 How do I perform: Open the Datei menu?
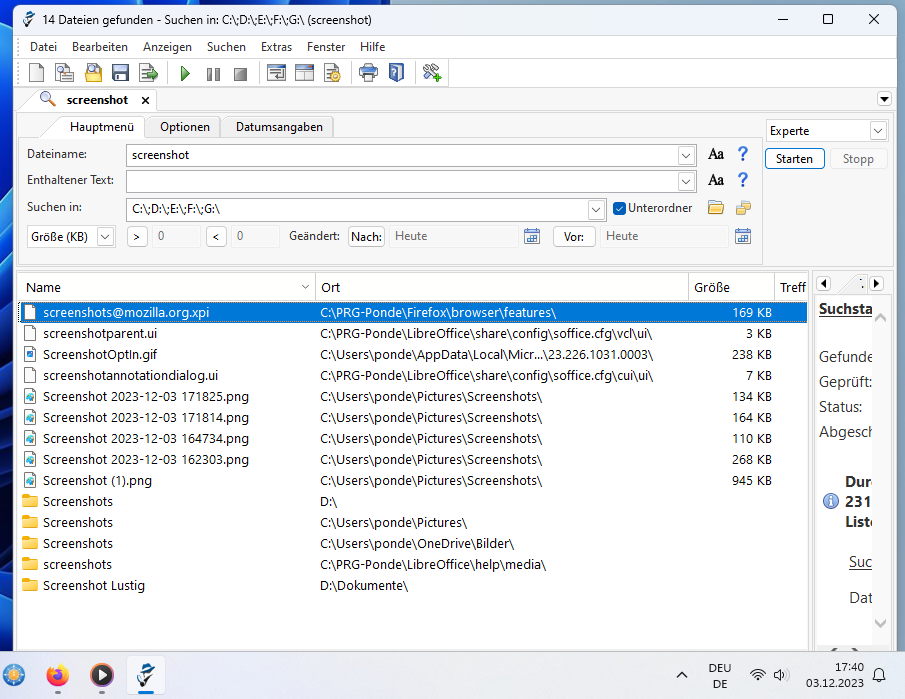43,47
